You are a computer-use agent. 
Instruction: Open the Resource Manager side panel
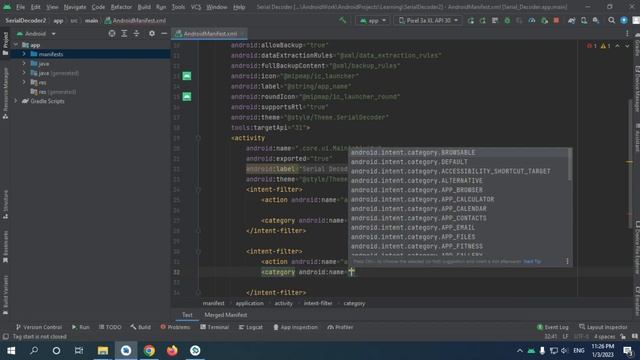tap(5, 93)
